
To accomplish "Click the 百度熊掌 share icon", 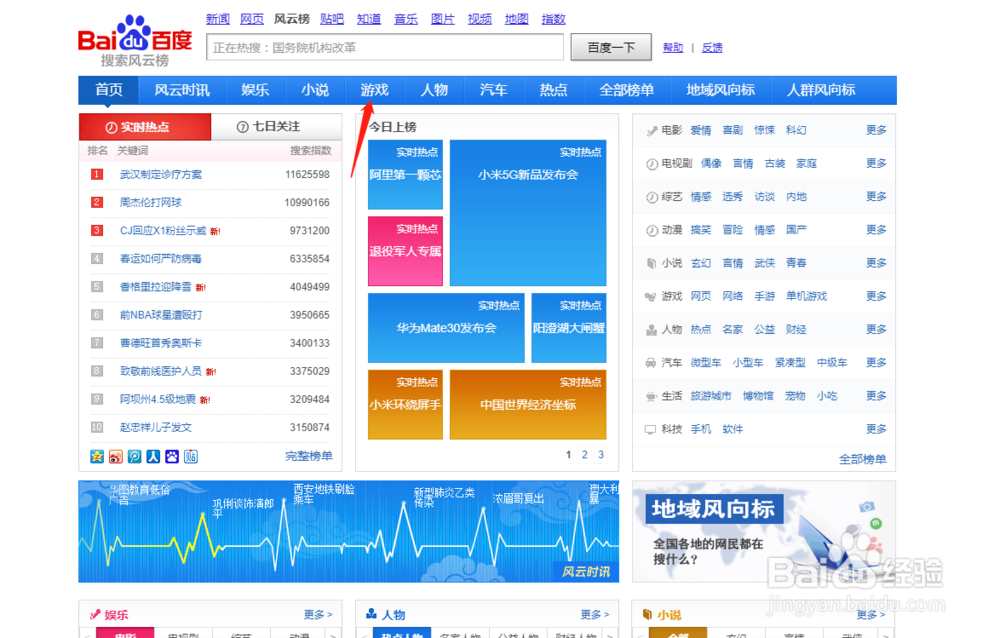I will click(171, 456).
